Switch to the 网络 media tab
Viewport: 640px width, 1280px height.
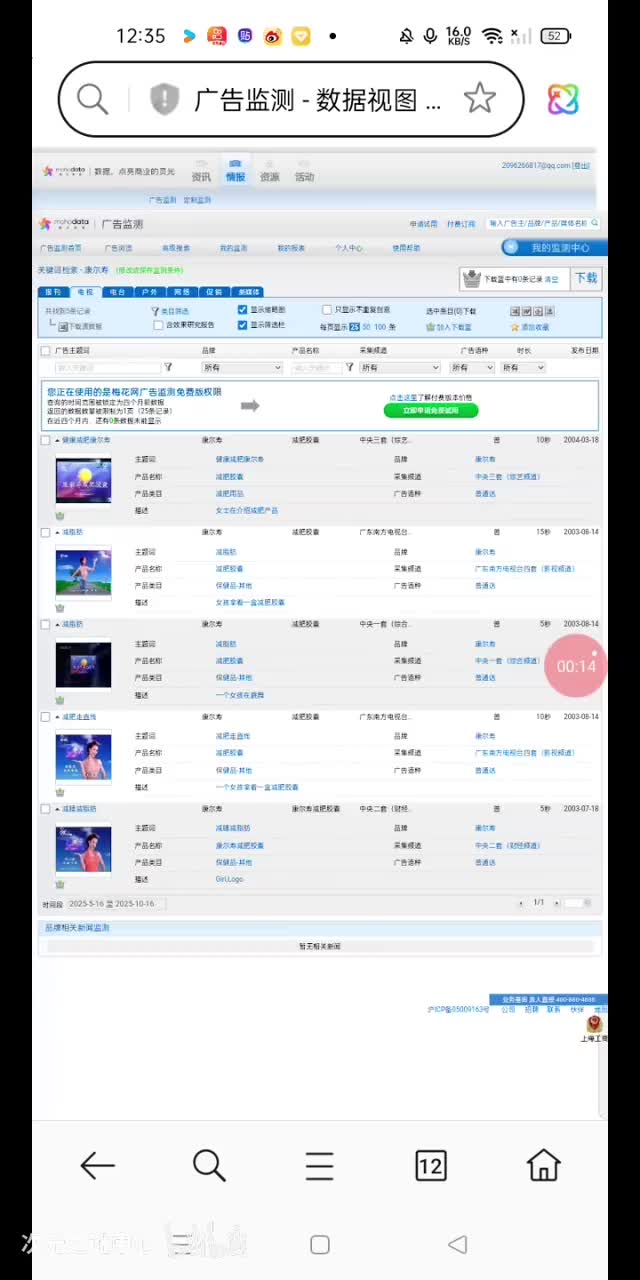(181, 292)
